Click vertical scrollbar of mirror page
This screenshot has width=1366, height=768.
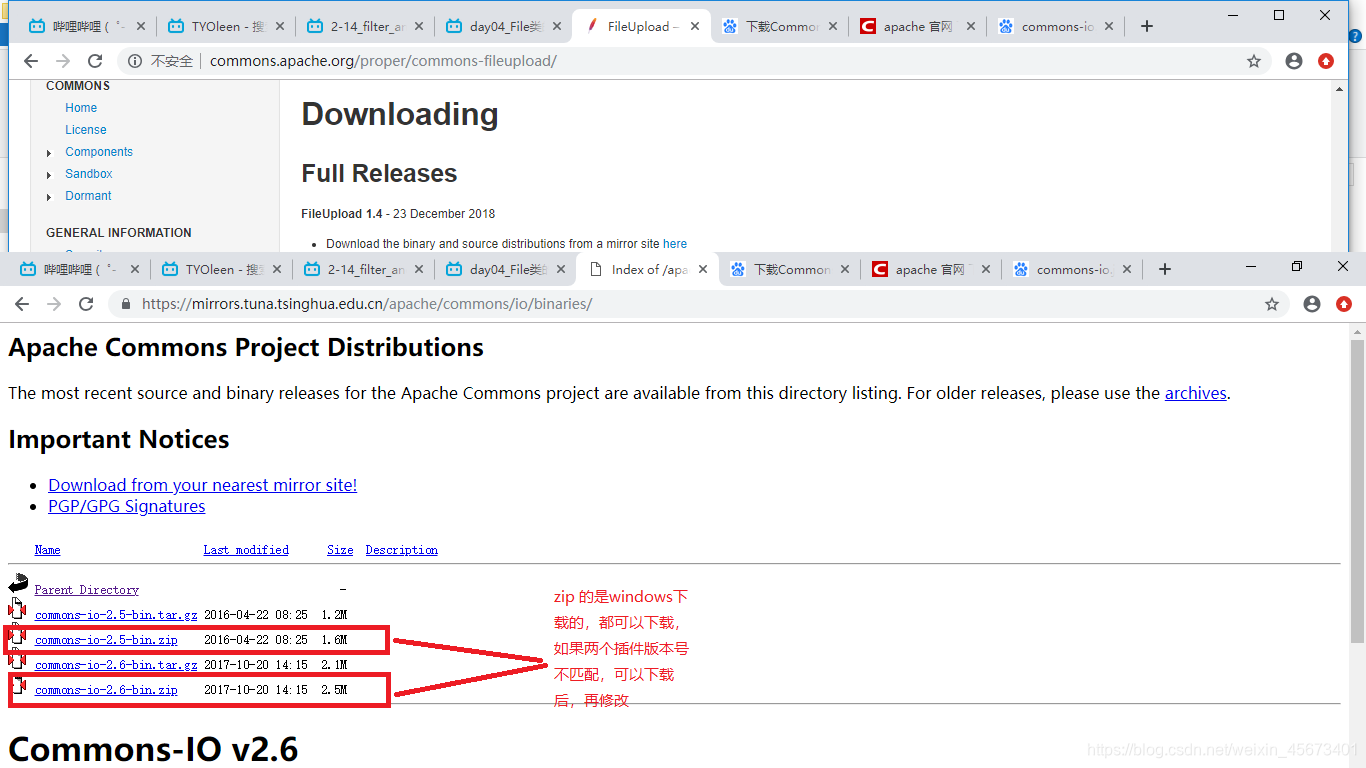(1357, 490)
